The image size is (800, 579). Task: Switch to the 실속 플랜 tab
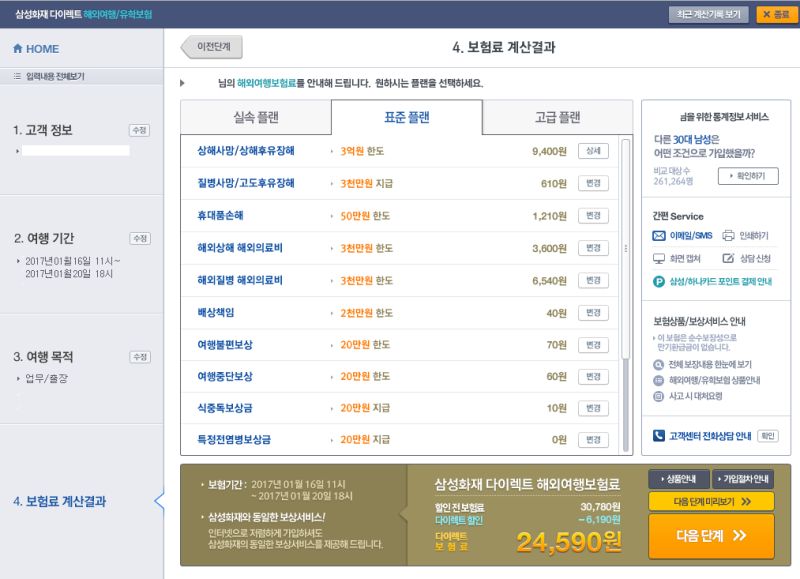(256, 117)
